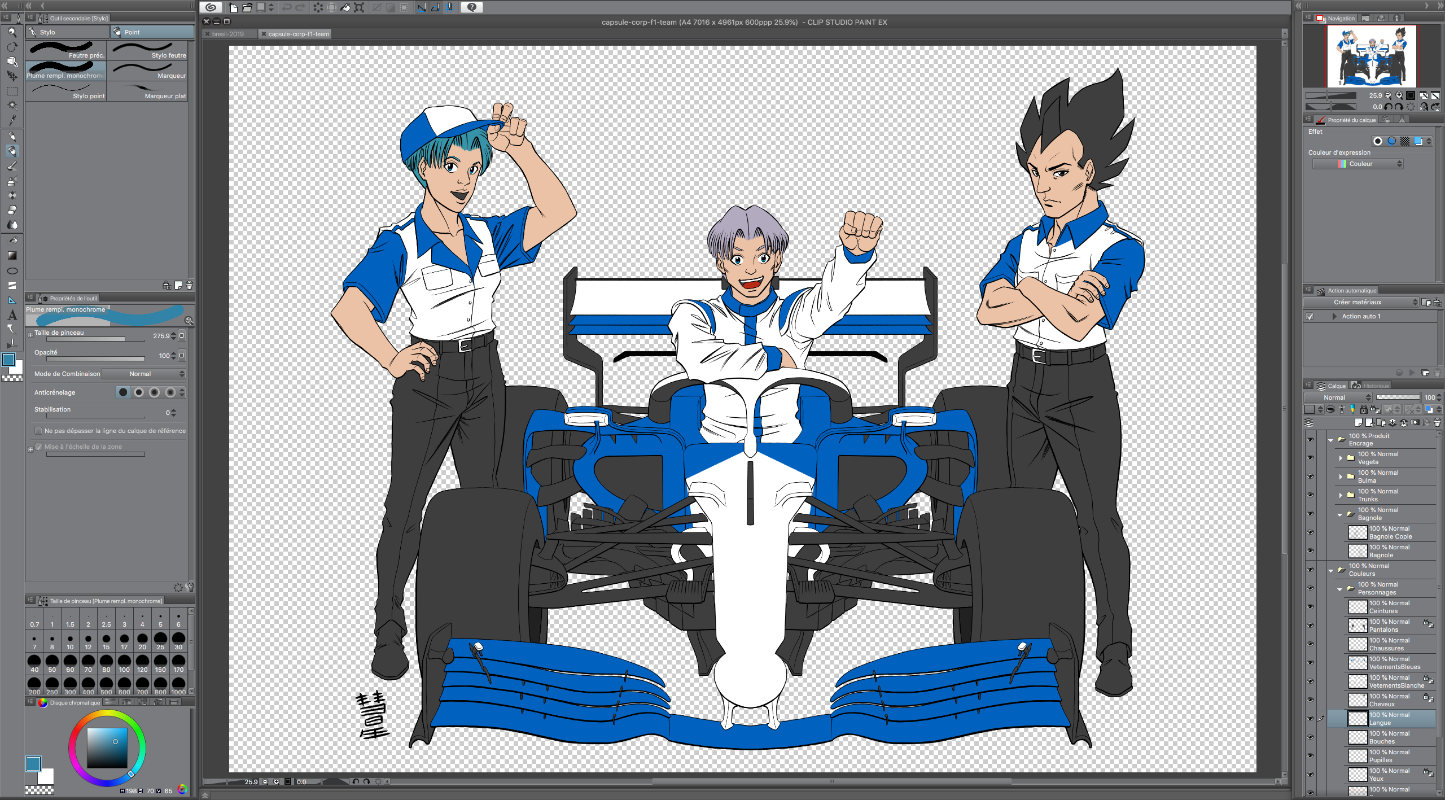Delete sub tool with trash icon

tap(189, 285)
